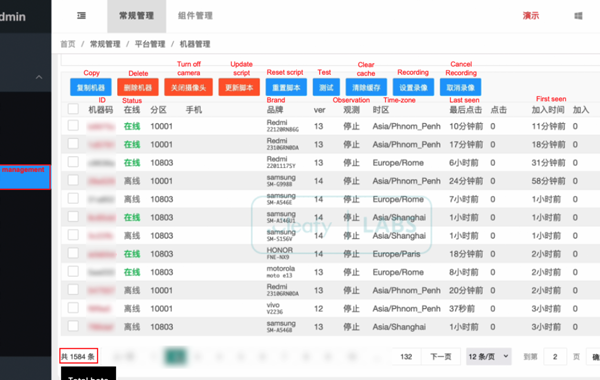Collapse the sidebar section with up chevron
600x380 pixels.
pyautogui.click(x=39, y=77)
